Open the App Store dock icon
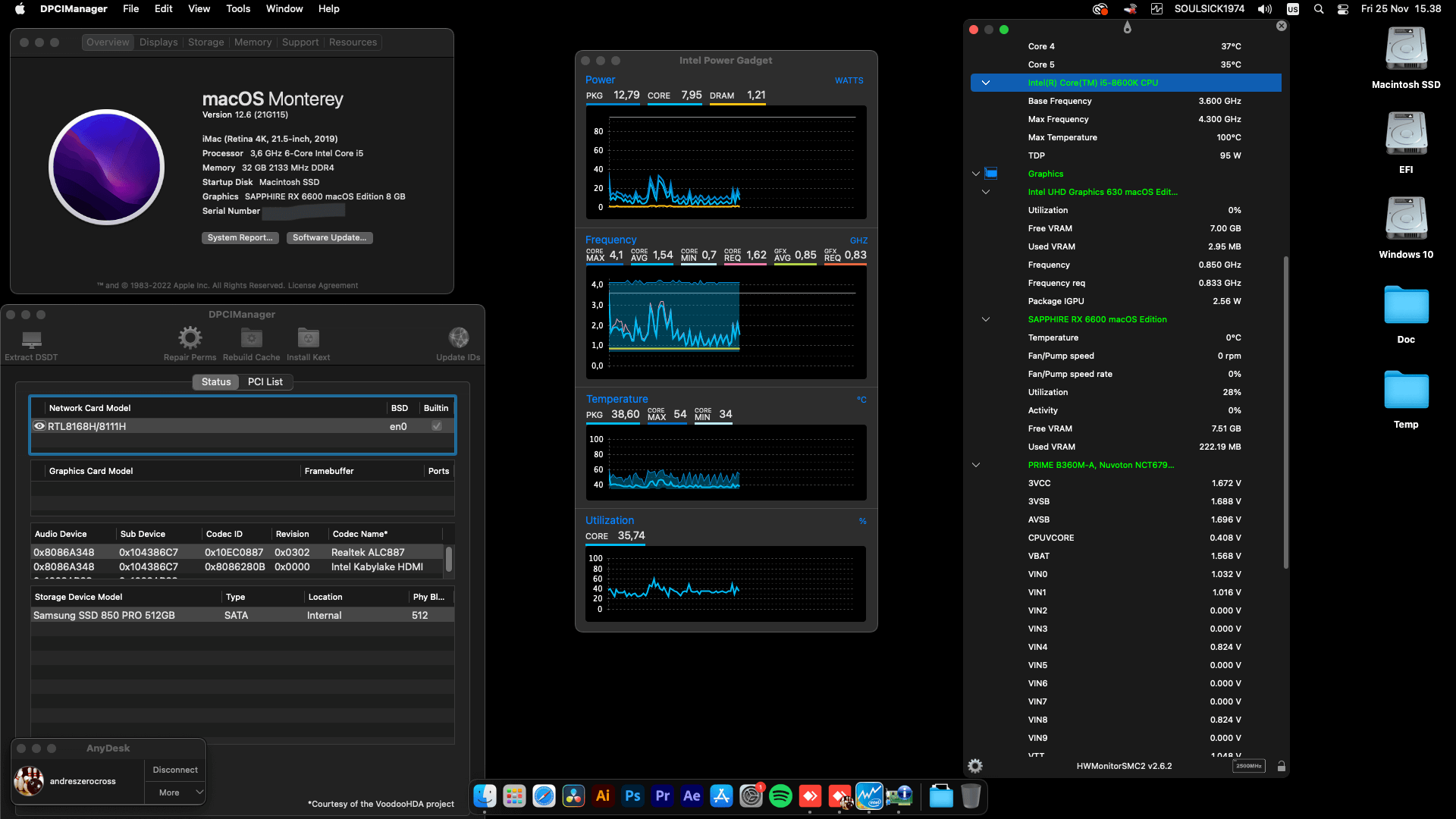Image resolution: width=1456 pixels, height=819 pixels. 721,795
